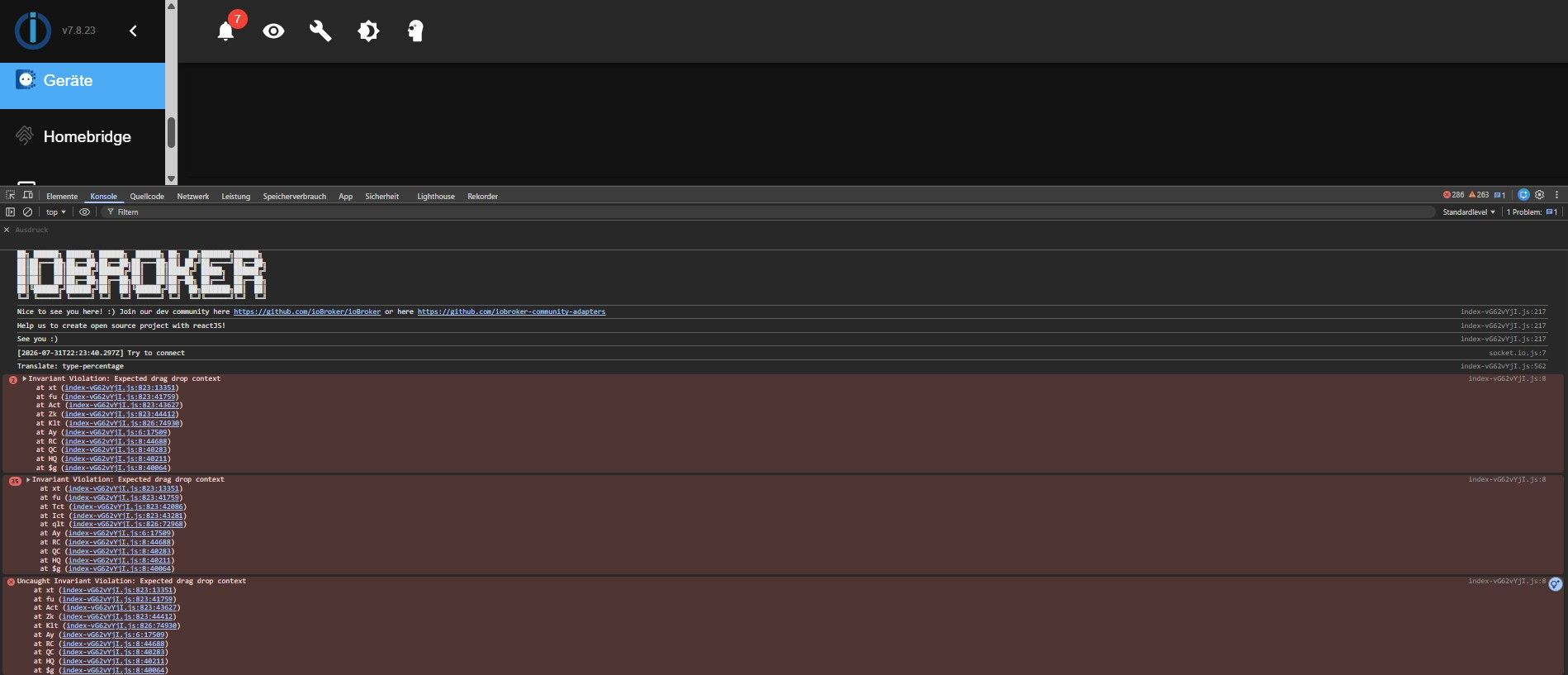Click the wrench icon in the top bar

[x=320, y=31]
